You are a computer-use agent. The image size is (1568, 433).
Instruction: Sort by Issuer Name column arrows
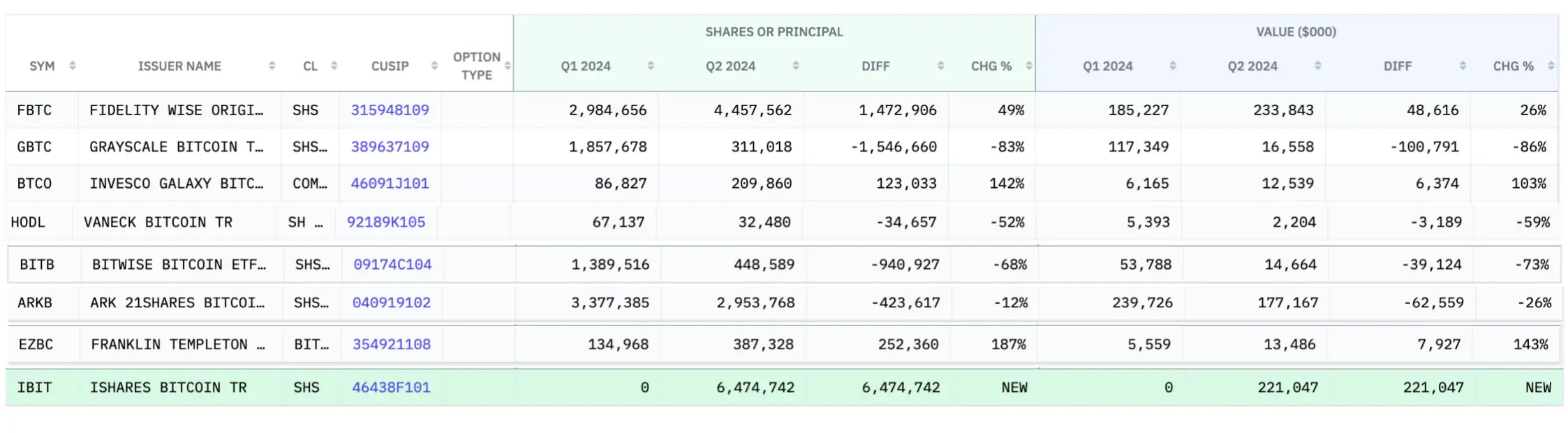272,66
